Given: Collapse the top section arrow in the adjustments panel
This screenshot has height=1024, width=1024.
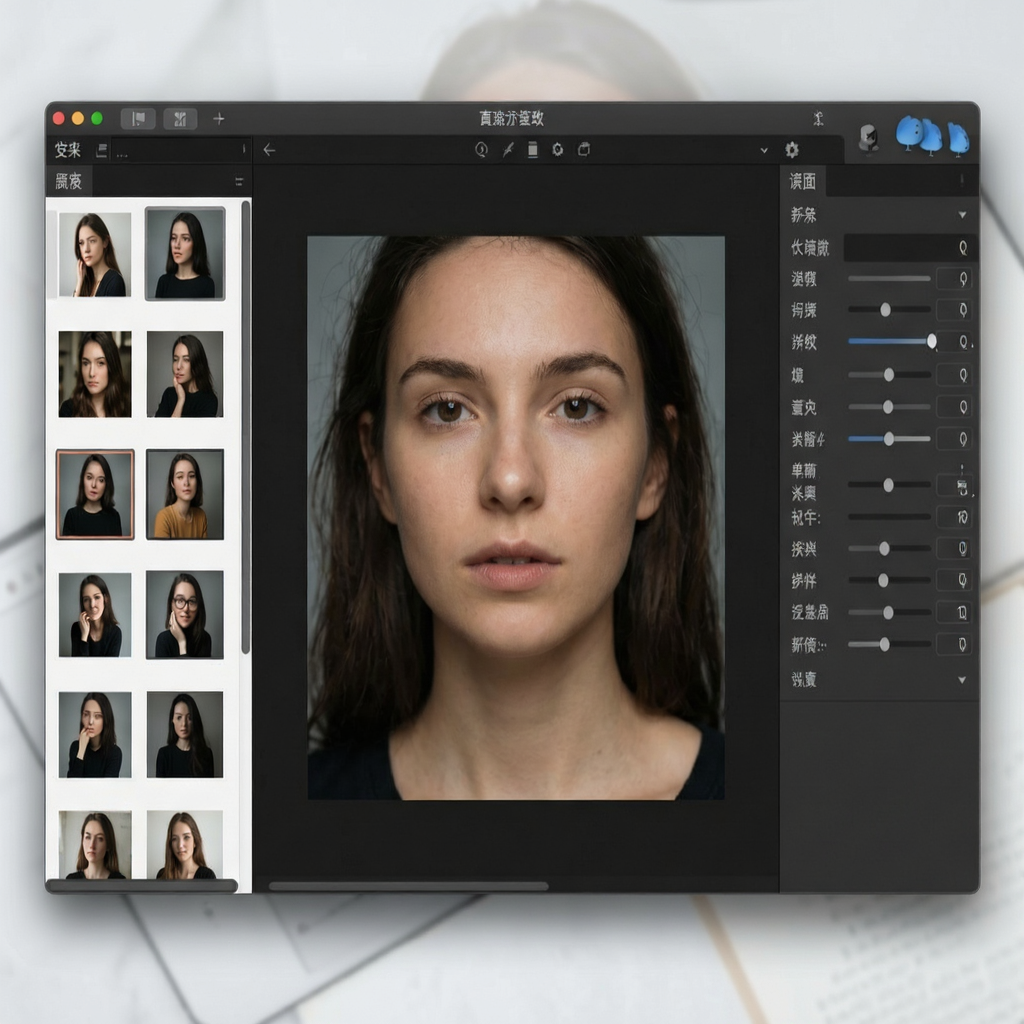Looking at the screenshot, I should 962,215.
